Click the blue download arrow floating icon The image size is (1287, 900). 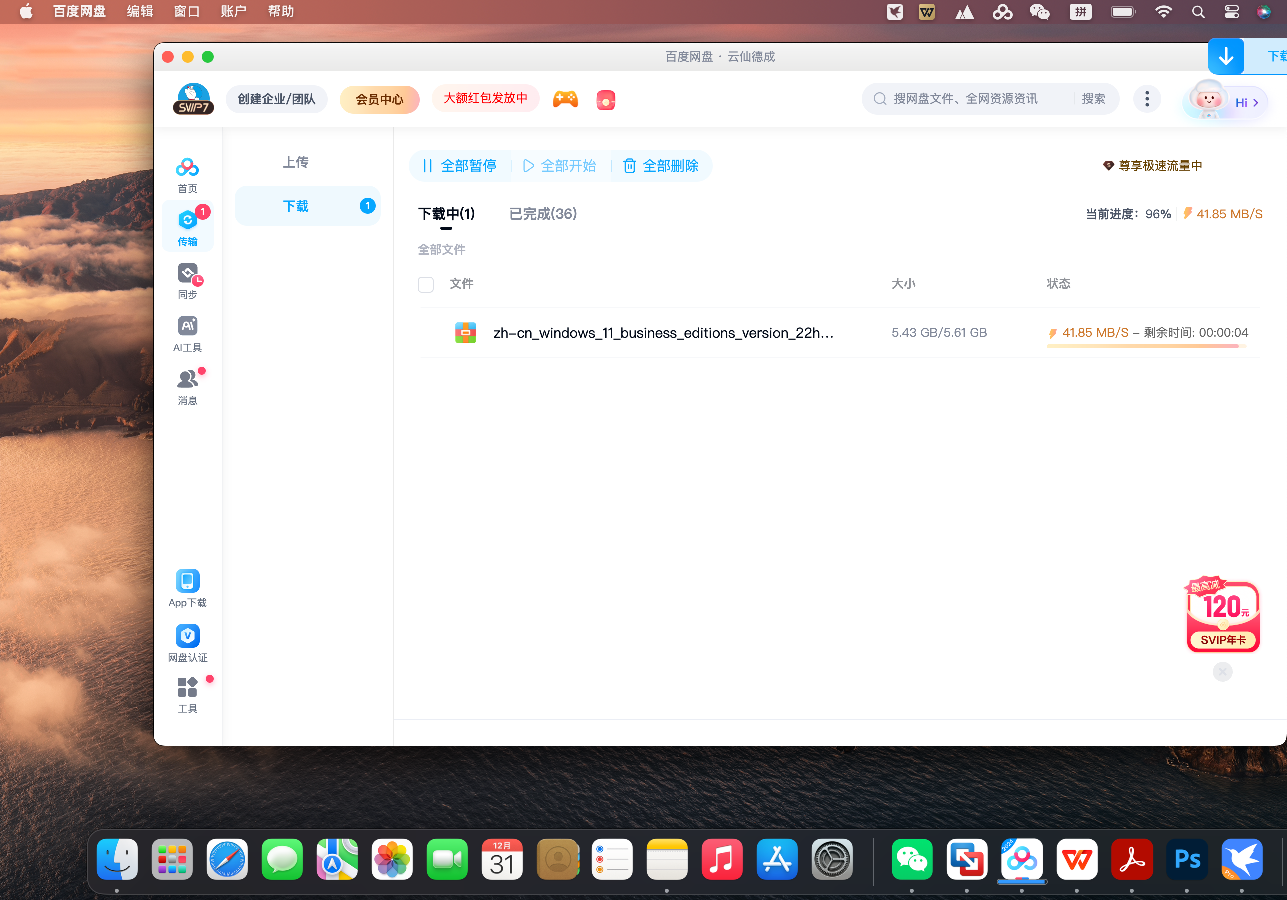pyautogui.click(x=1226, y=57)
